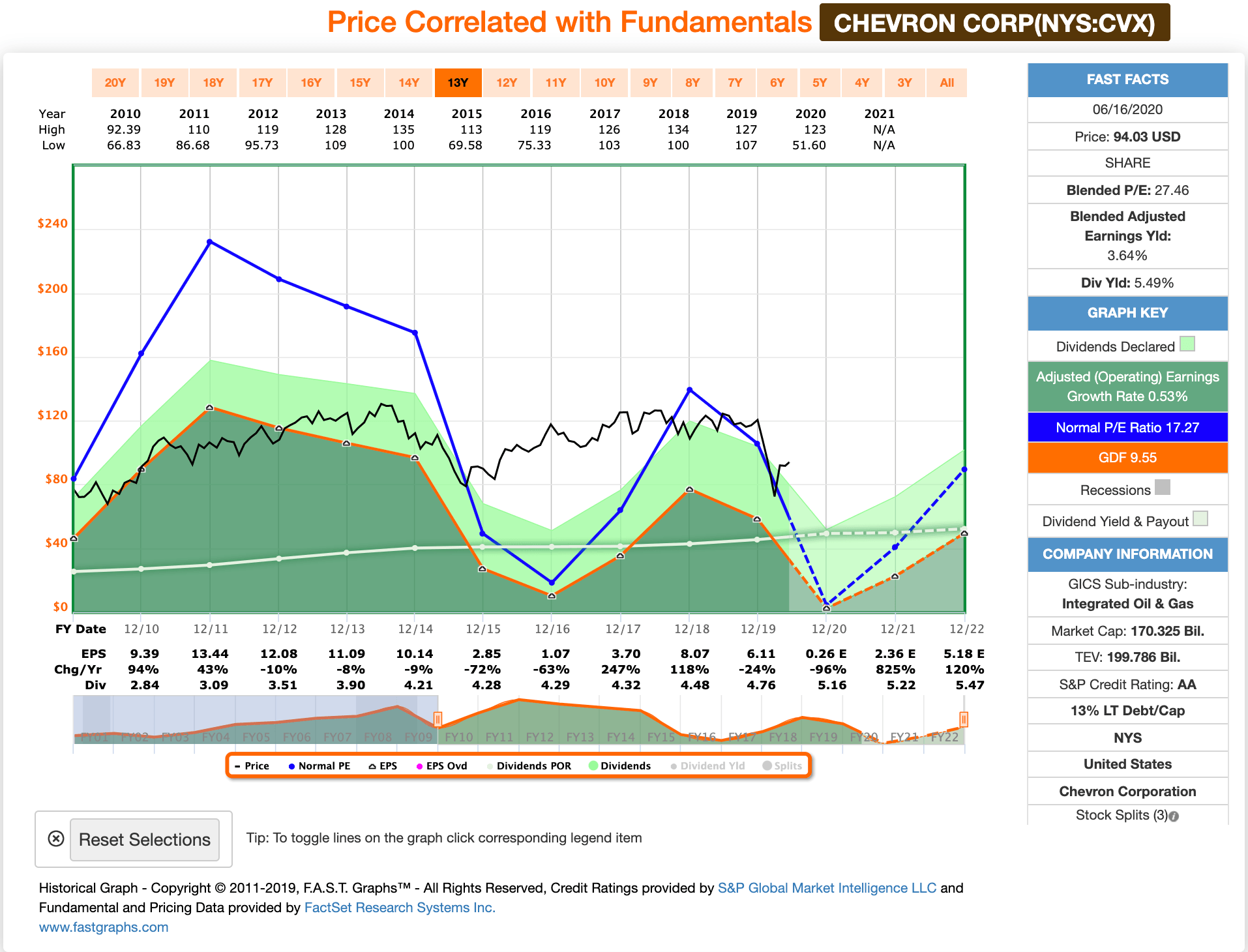View the 3Y time range
Viewport: 1248px width, 952px height.
click(904, 83)
